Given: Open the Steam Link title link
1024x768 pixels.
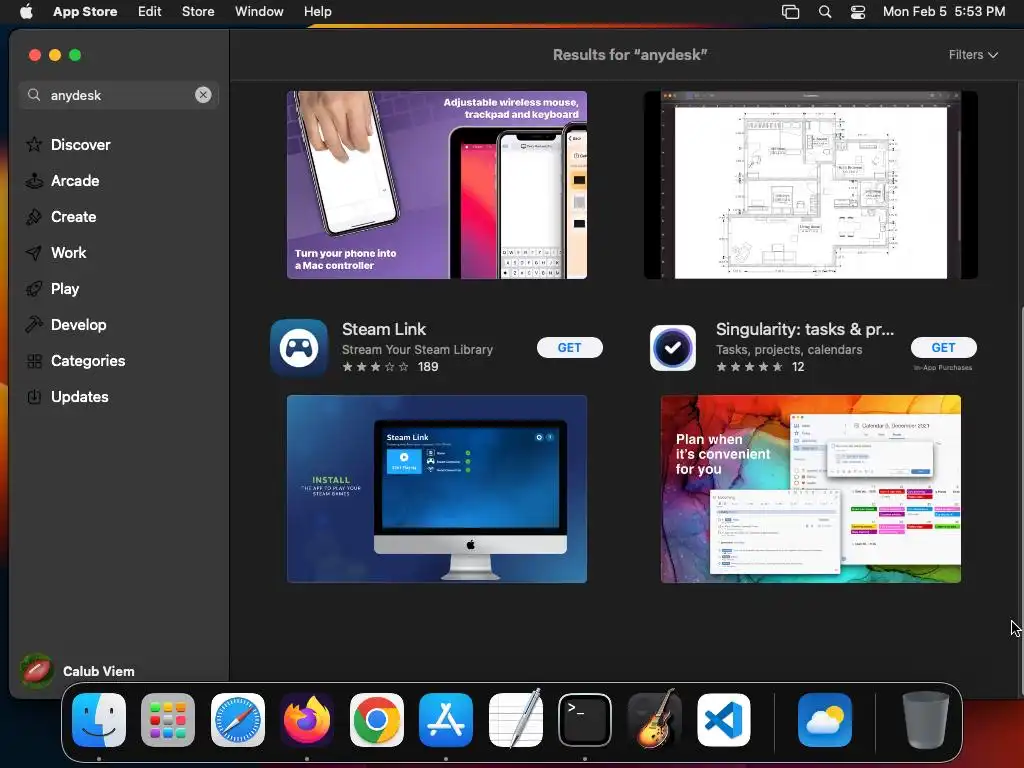Looking at the screenshot, I should [384, 329].
